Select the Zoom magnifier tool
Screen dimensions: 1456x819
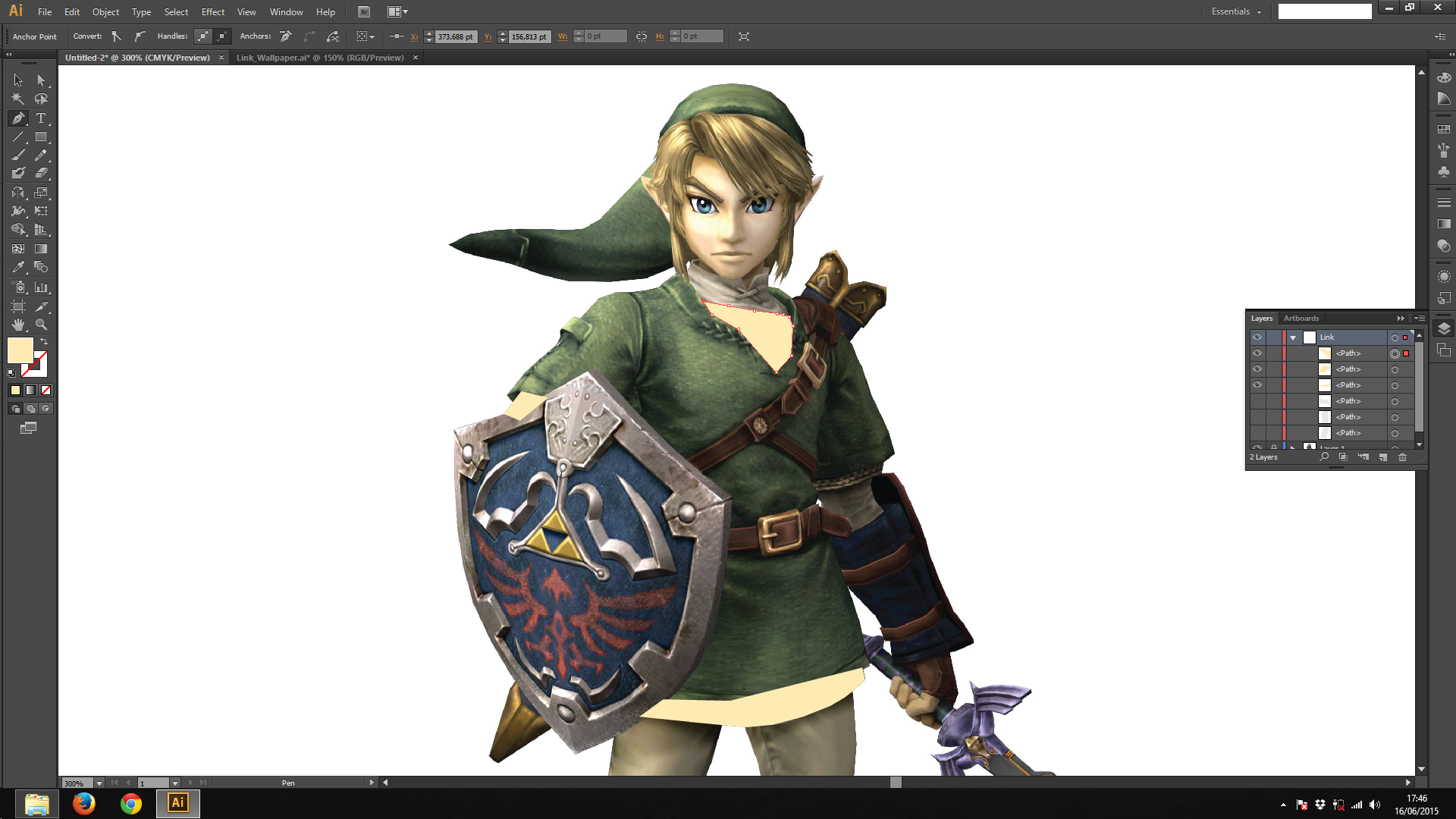click(41, 325)
